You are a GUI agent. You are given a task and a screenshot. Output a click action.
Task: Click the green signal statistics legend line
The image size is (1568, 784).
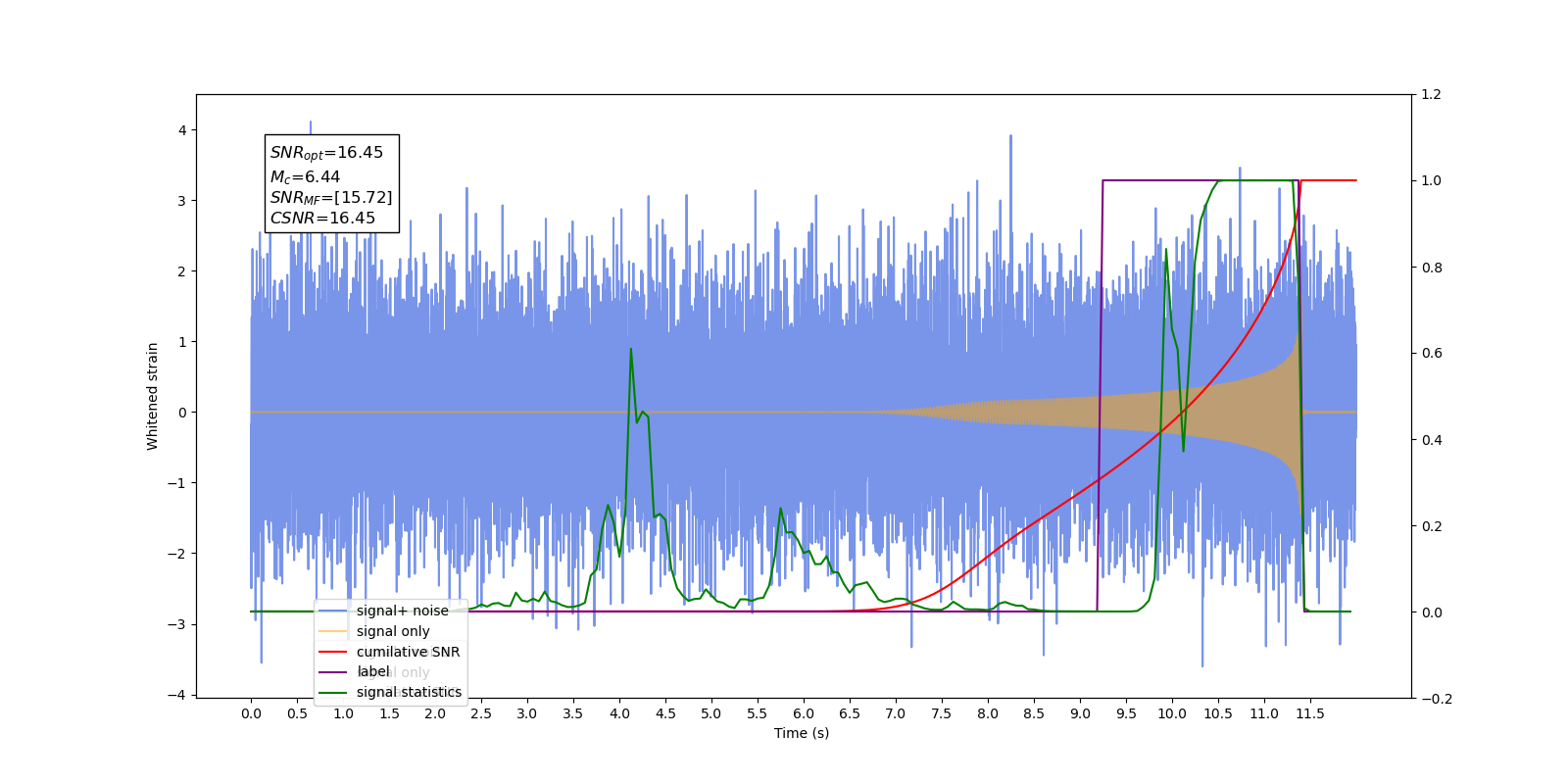click(x=333, y=692)
